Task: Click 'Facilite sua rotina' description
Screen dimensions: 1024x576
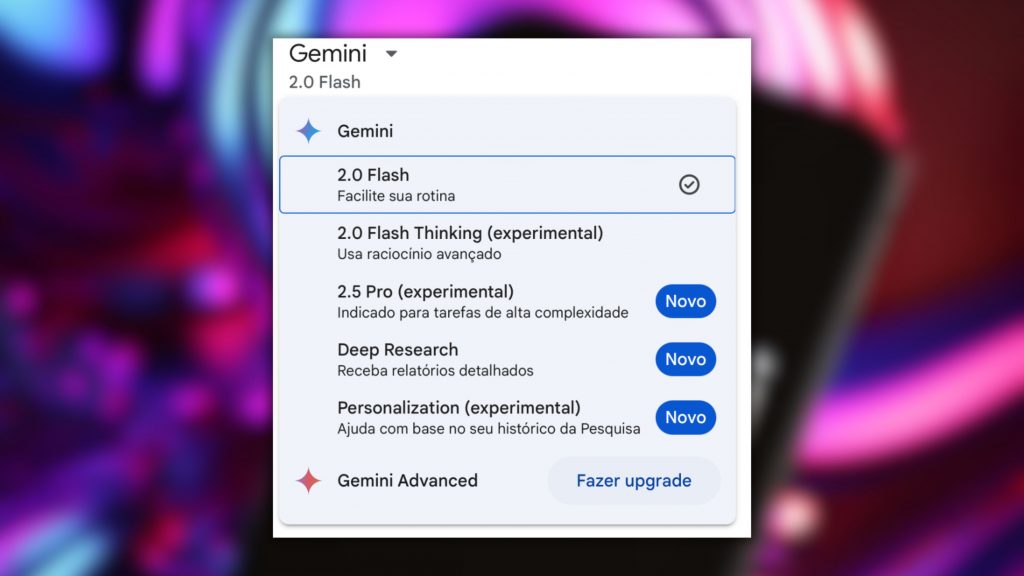Action: tap(396, 196)
